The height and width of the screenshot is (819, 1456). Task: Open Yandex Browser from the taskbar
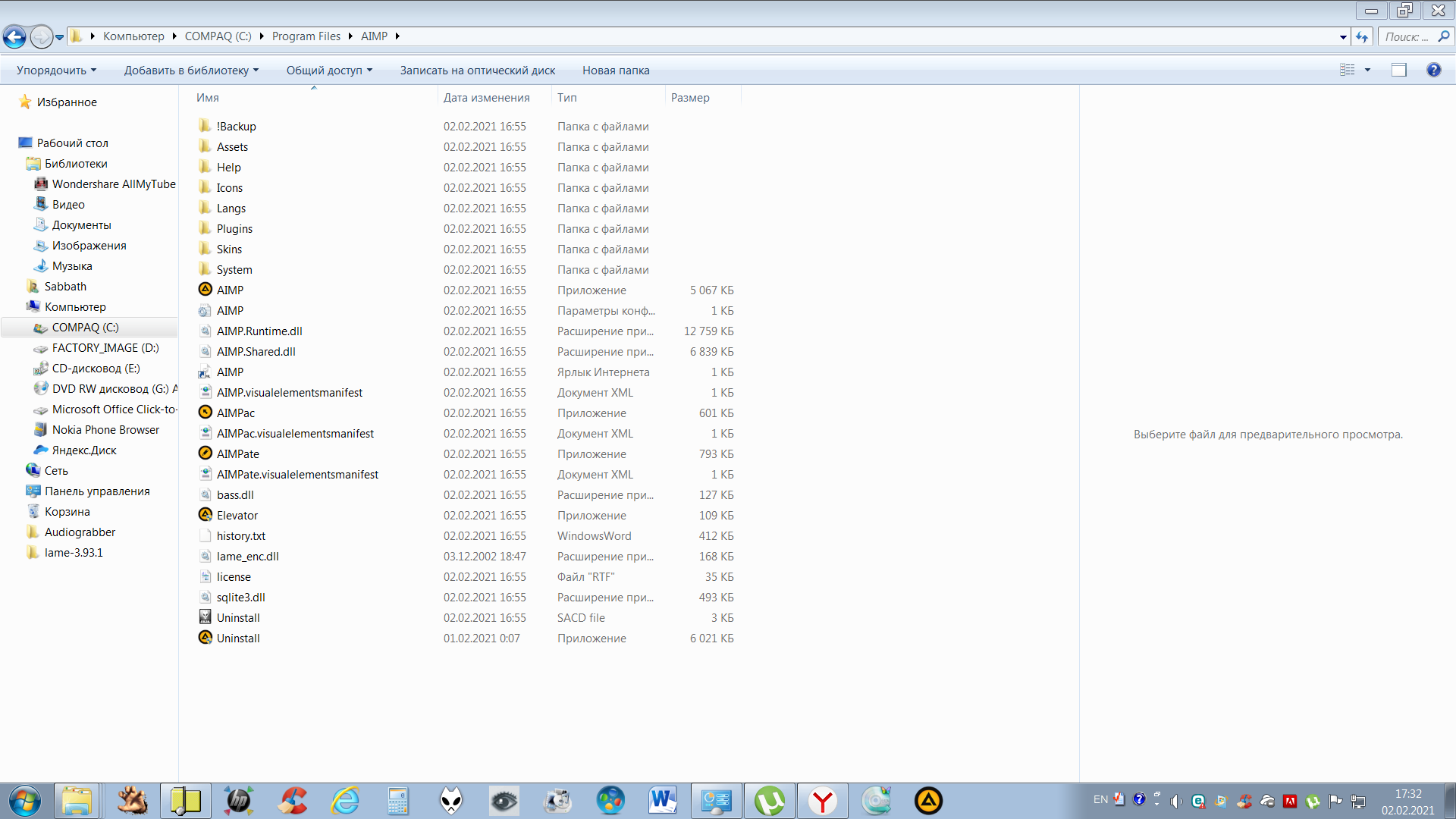pos(822,801)
